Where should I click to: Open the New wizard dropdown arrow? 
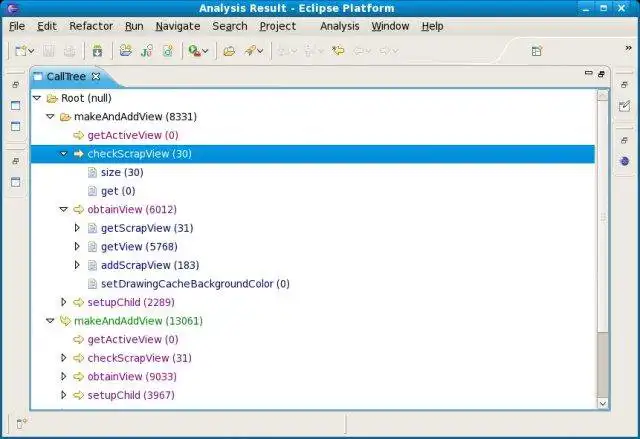(x=31, y=51)
